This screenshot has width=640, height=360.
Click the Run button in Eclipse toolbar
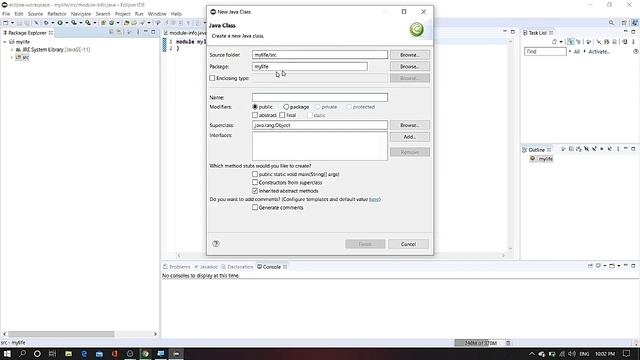pyautogui.click(x=60, y=23)
